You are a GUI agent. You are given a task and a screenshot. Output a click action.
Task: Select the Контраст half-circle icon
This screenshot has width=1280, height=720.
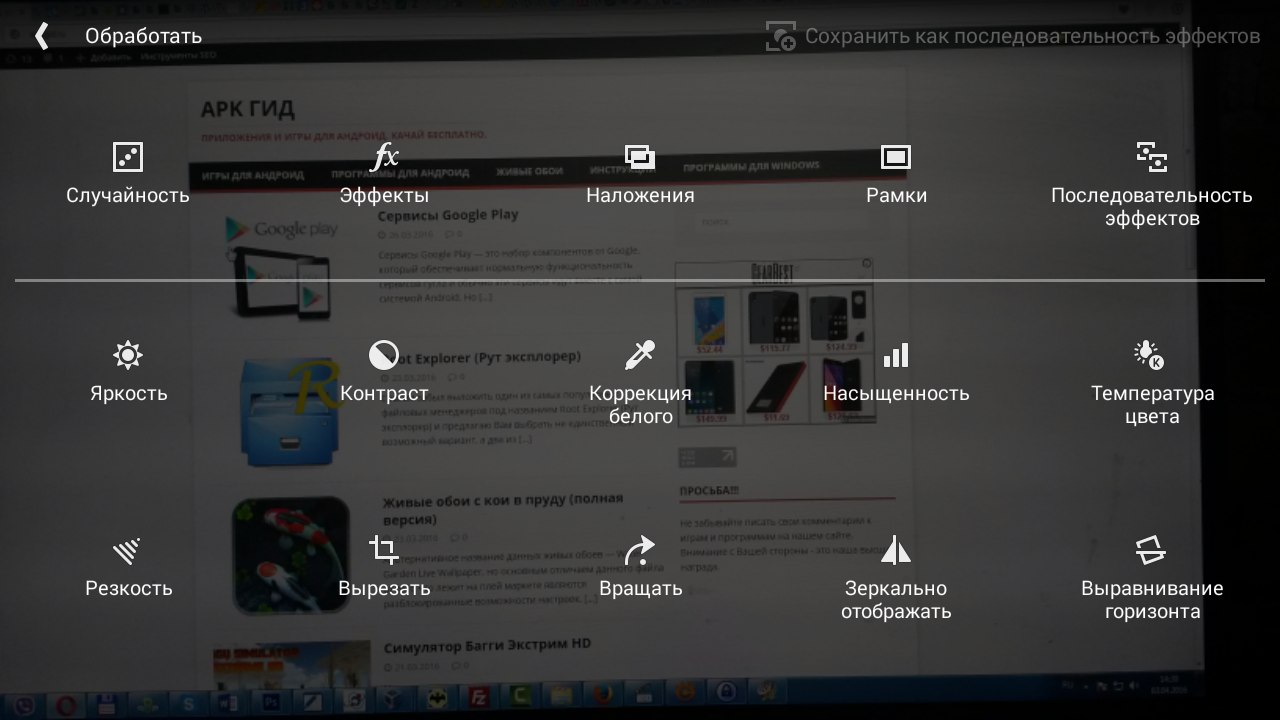pyautogui.click(x=384, y=355)
